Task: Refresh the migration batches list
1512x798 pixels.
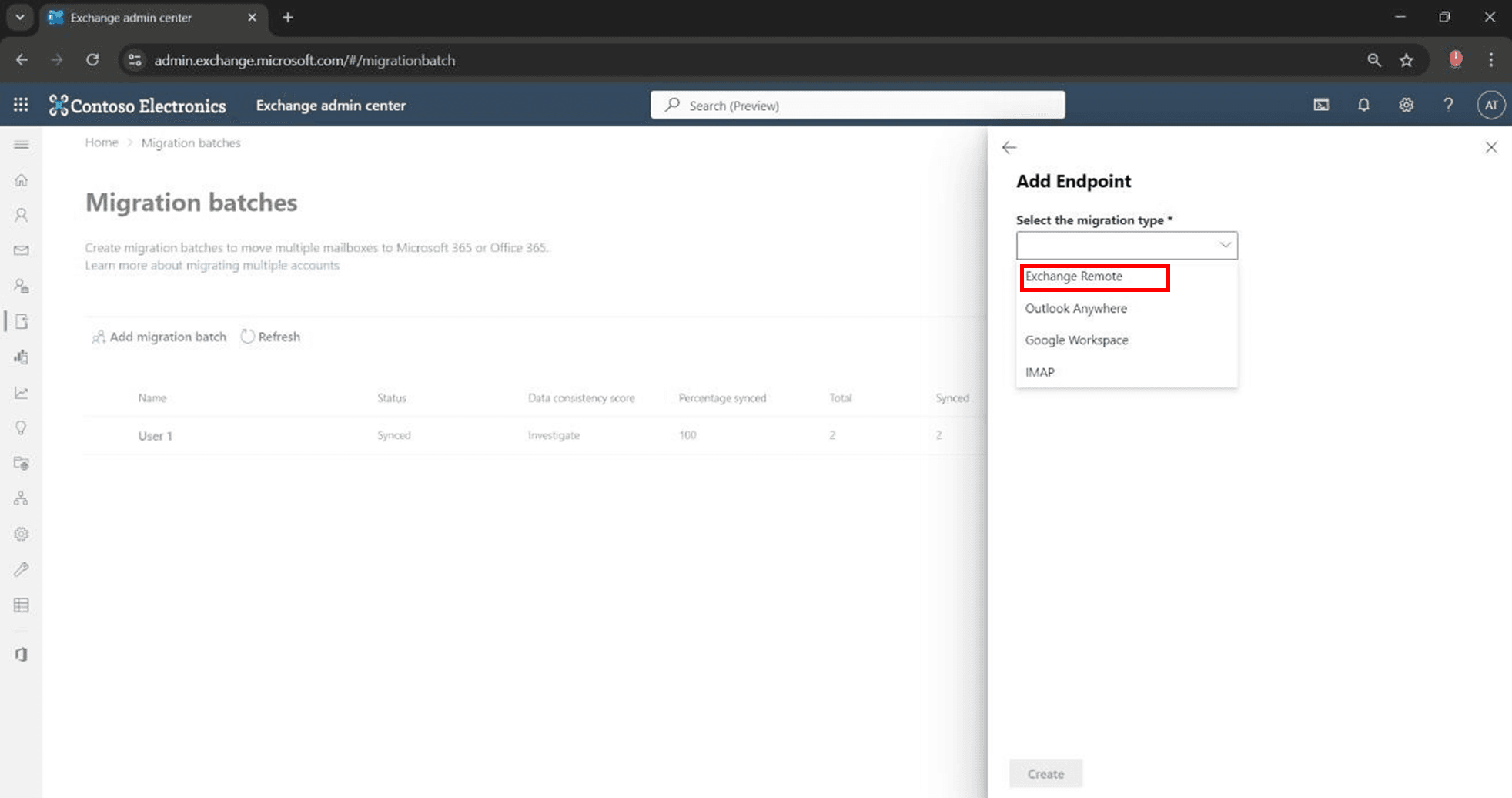Action: coord(271,337)
